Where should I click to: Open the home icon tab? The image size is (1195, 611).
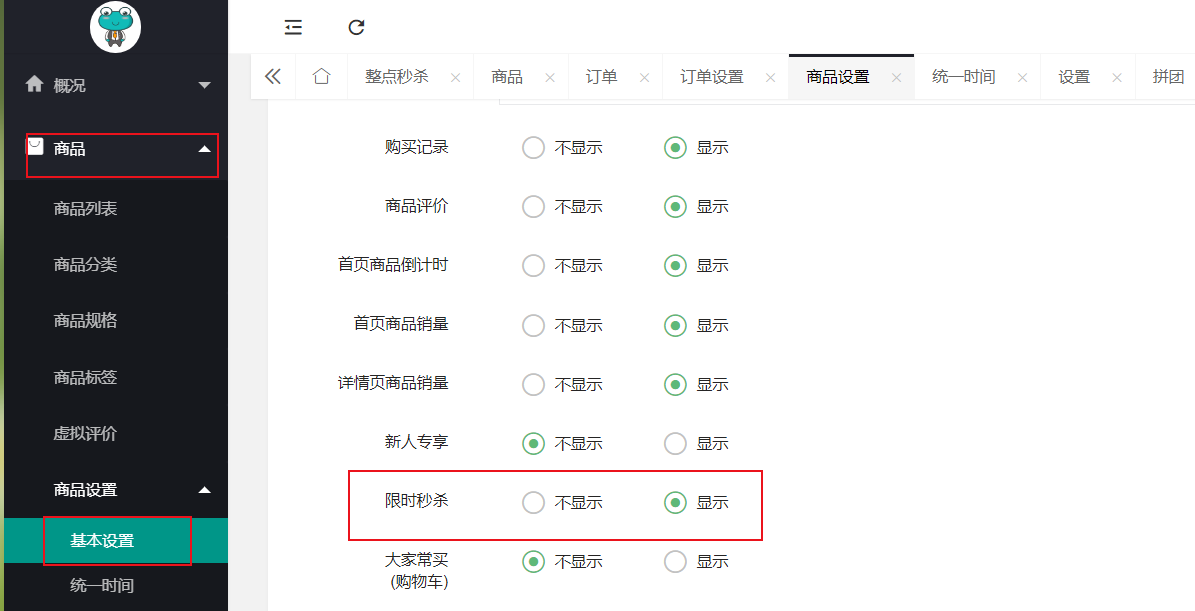point(322,76)
